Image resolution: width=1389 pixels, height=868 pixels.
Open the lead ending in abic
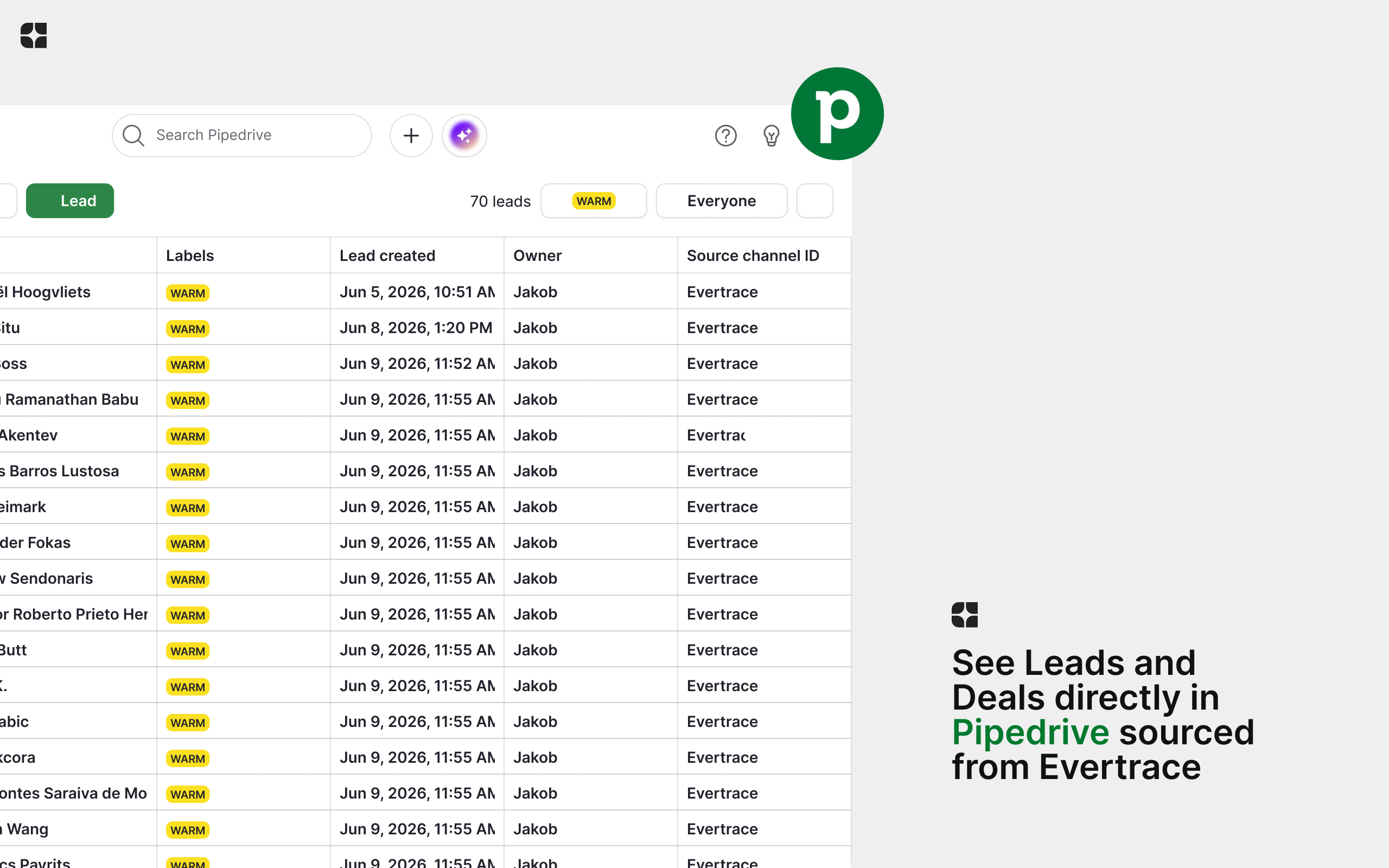point(14,722)
